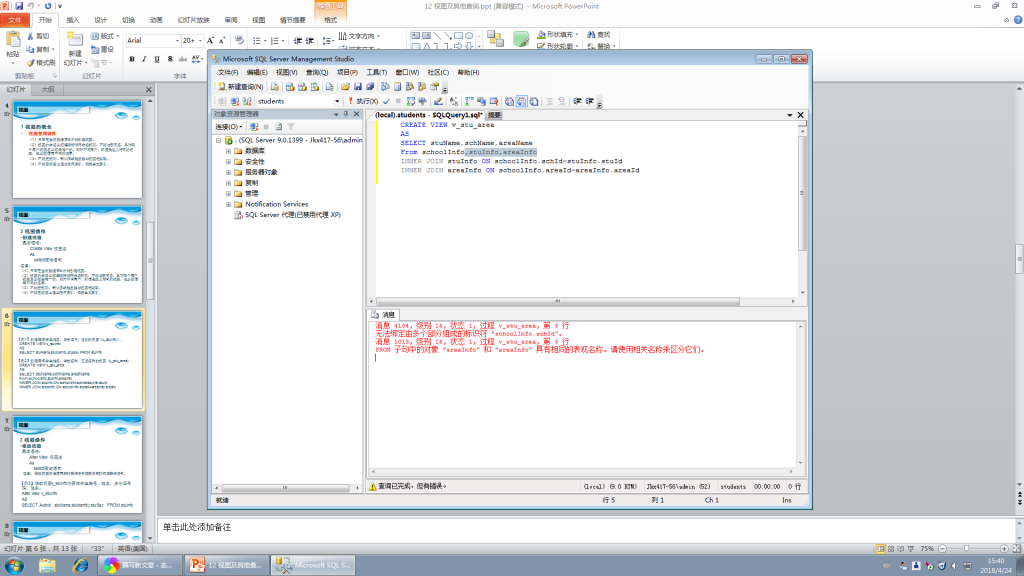Toggle Italic in PowerPoint ribbon
Viewport: 1024px width, 576px height.
(144, 59)
